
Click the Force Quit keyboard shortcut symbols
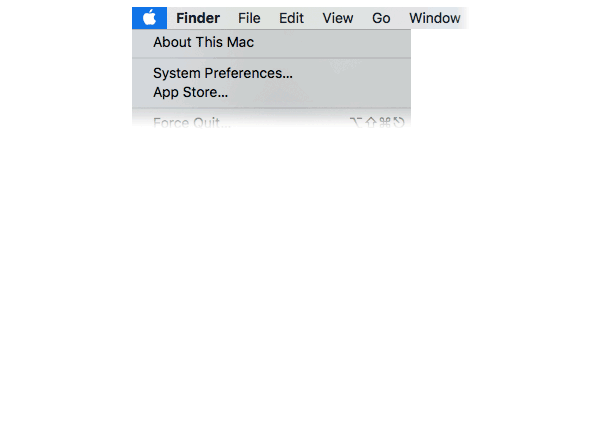(x=377, y=123)
